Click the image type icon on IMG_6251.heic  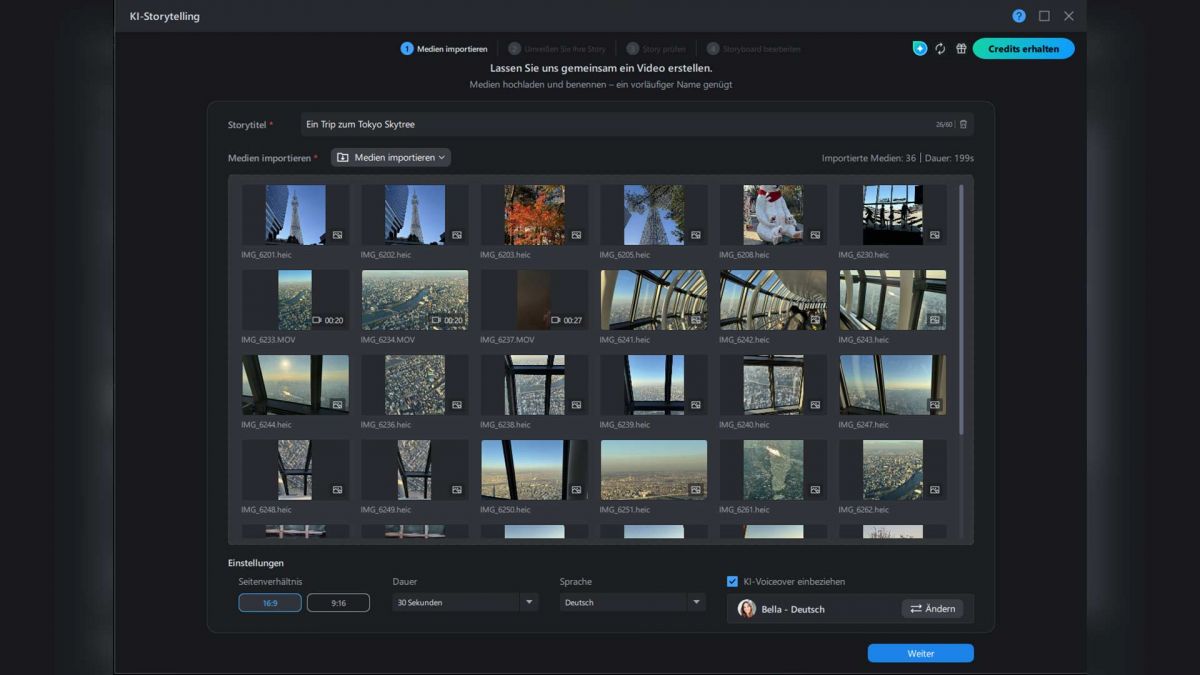(x=696, y=490)
